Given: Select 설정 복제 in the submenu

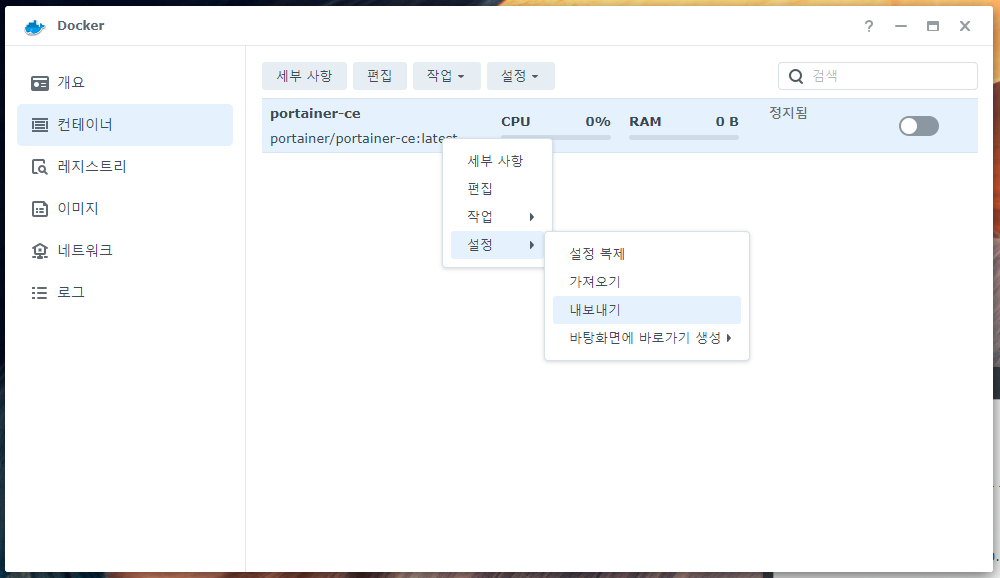Looking at the screenshot, I should 647,254.
